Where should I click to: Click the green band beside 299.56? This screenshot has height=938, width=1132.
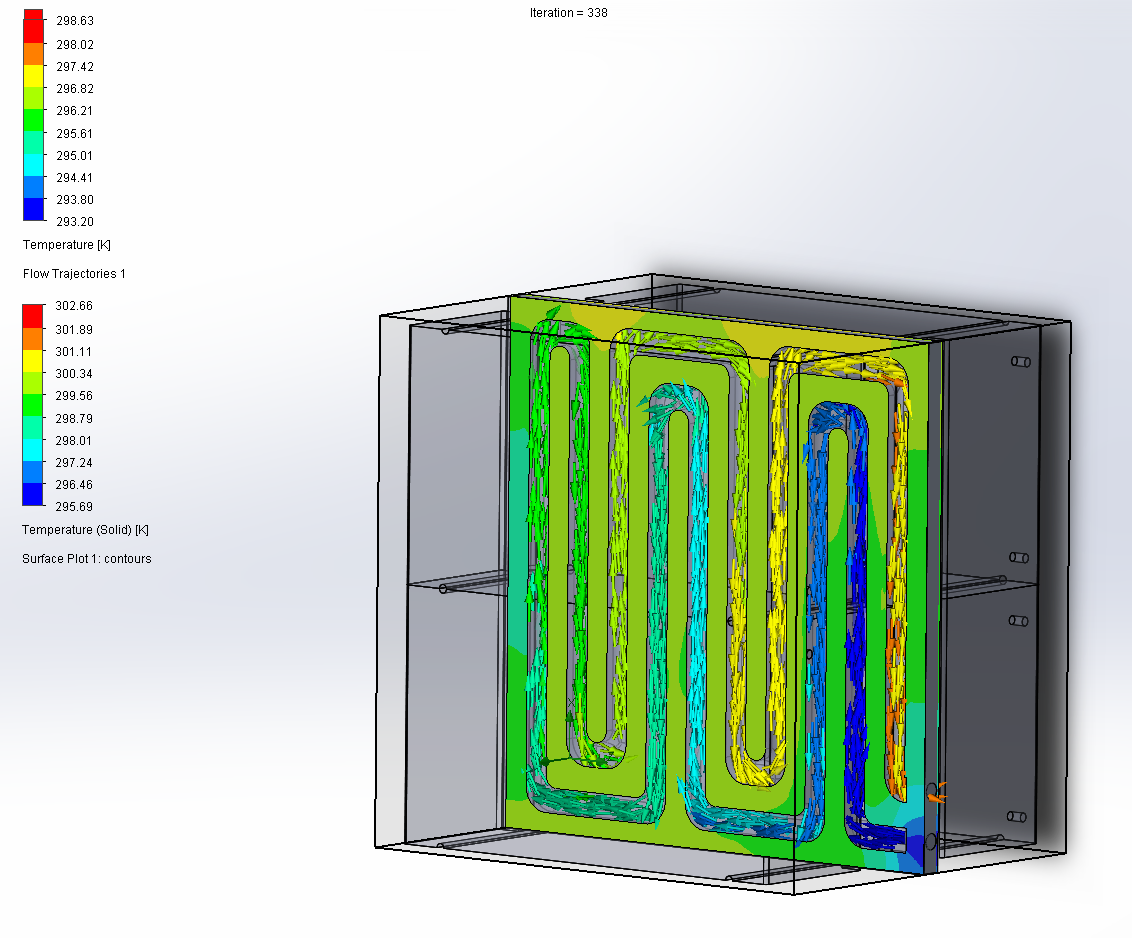33,405
